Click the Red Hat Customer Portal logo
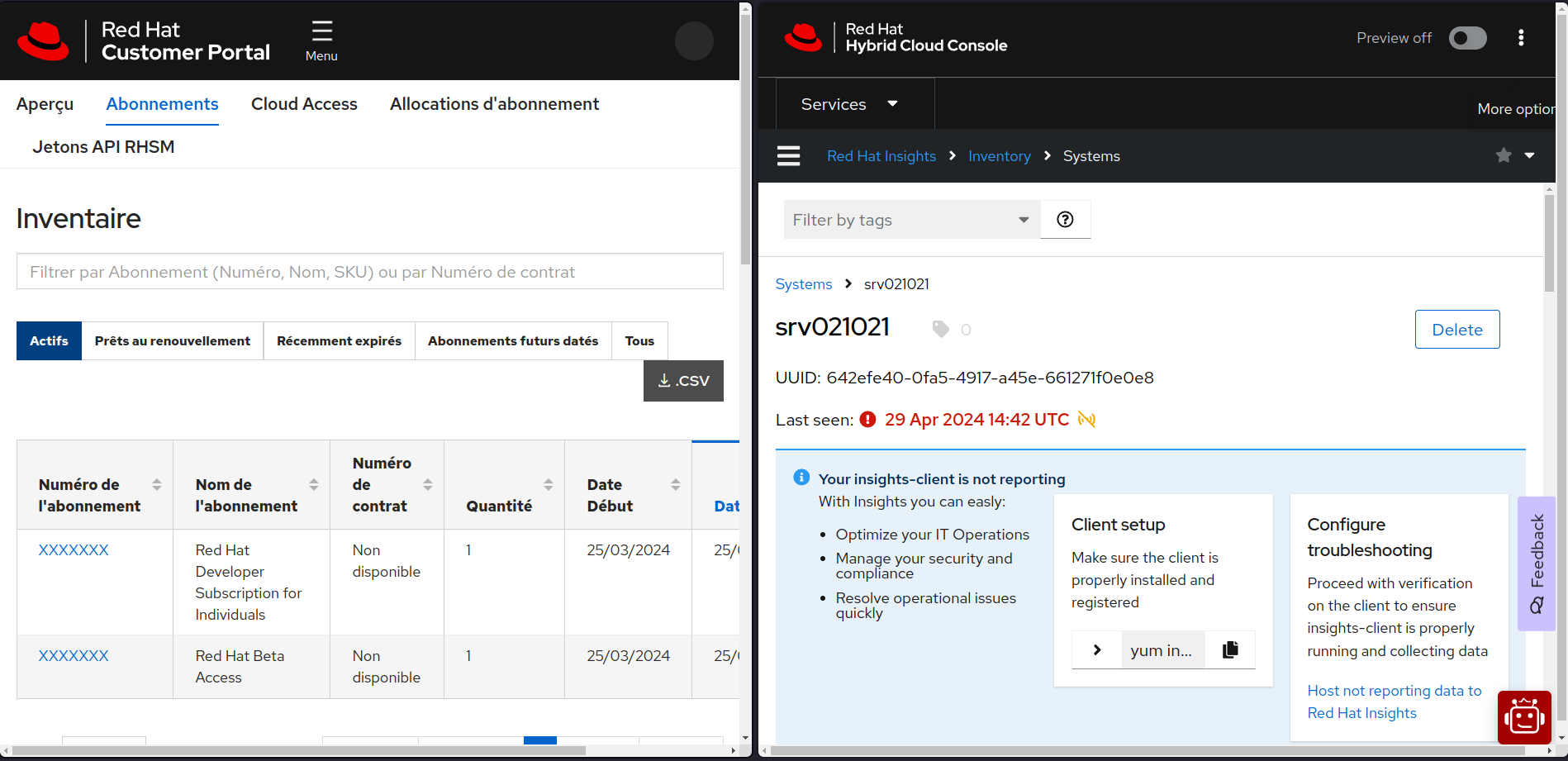This screenshot has width=1568, height=761. pyautogui.click(x=144, y=41)
